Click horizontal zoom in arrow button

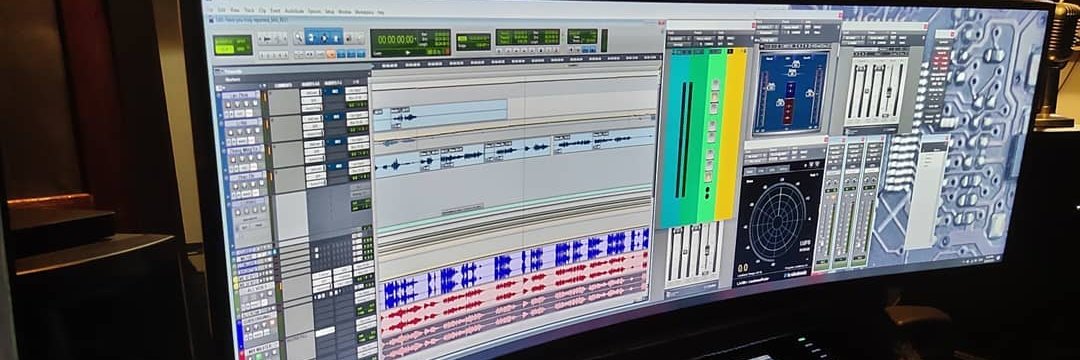click(x=284, y=38)
